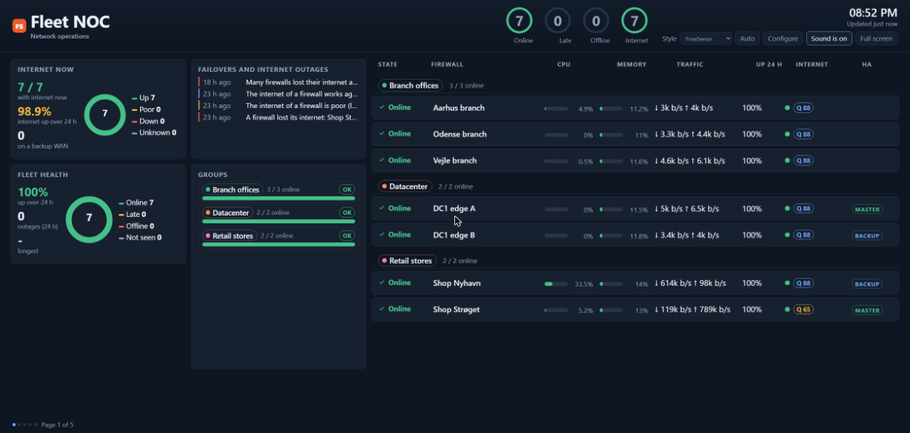Click the Q 88 badge for Odense branch

803,134
